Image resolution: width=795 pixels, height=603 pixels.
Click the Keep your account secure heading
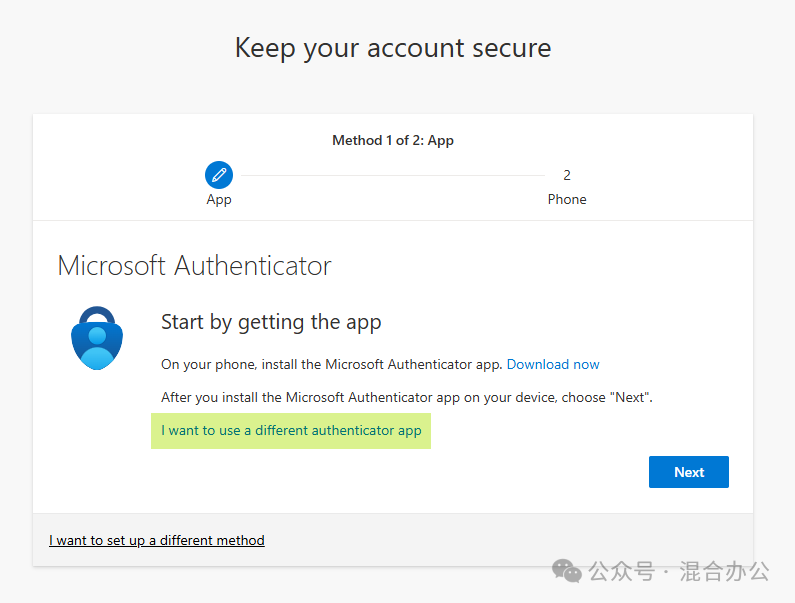pos(393,48)
